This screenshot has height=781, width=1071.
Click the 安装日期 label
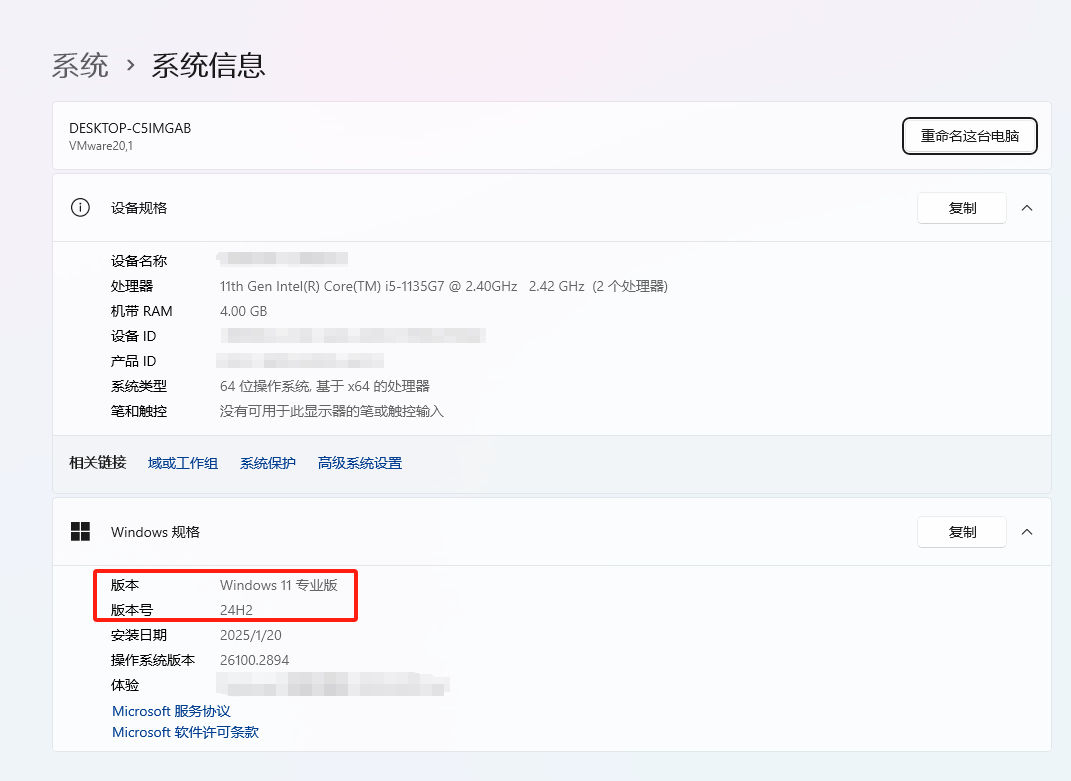pos(139,635)
